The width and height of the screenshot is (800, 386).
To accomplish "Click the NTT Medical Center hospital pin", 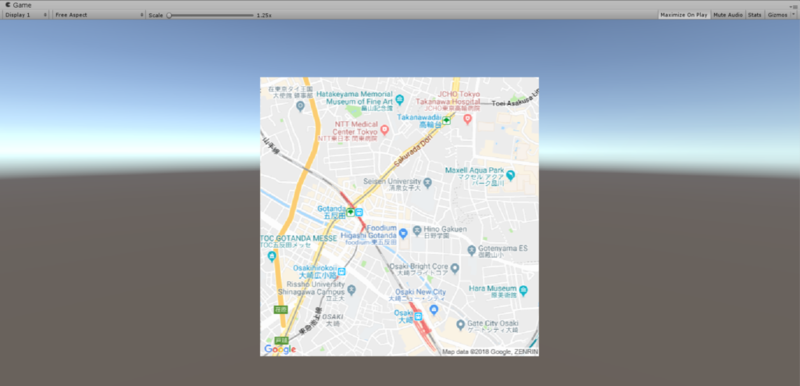I will click(x=385, y=130).
